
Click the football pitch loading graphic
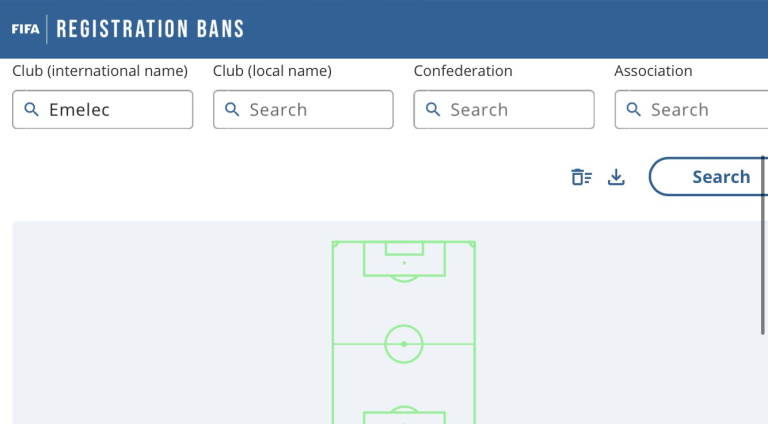(404, 332)
